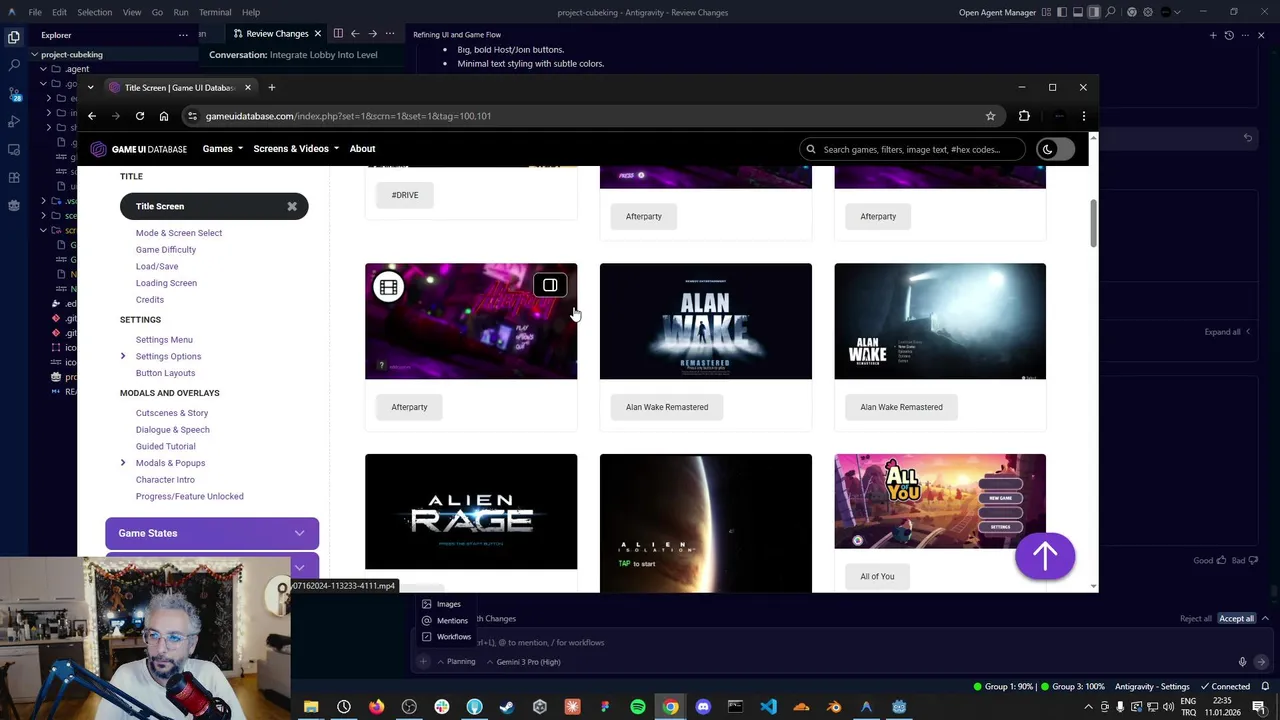Open Chrome home page button
1280x720 pixels.
(x=164, y=116)
